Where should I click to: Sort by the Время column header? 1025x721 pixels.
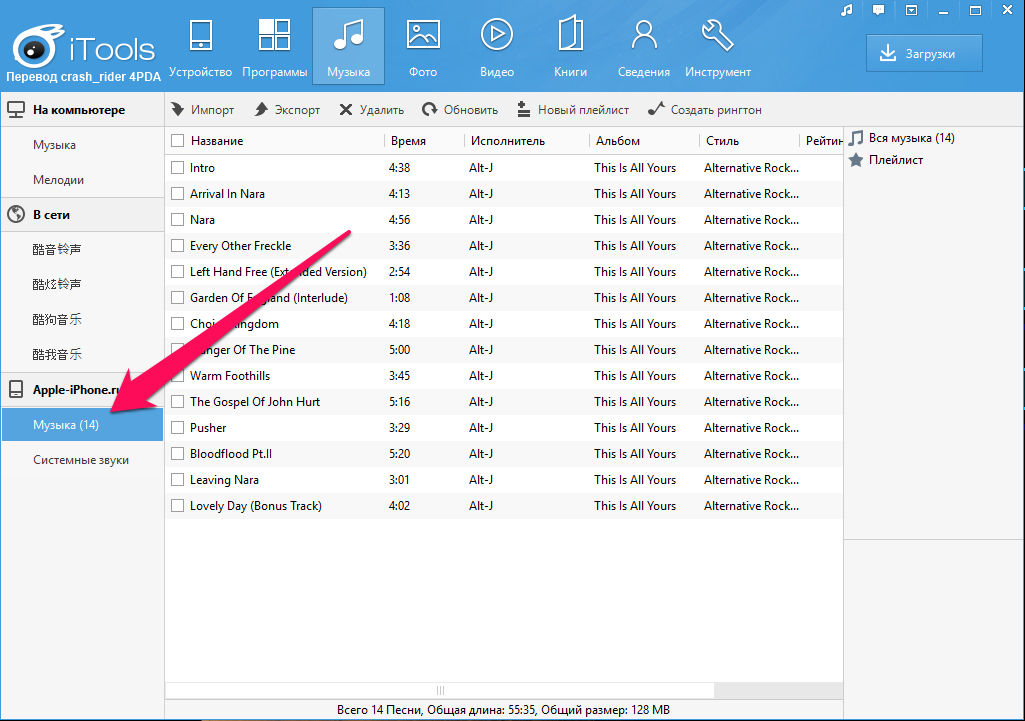(408, 141)
